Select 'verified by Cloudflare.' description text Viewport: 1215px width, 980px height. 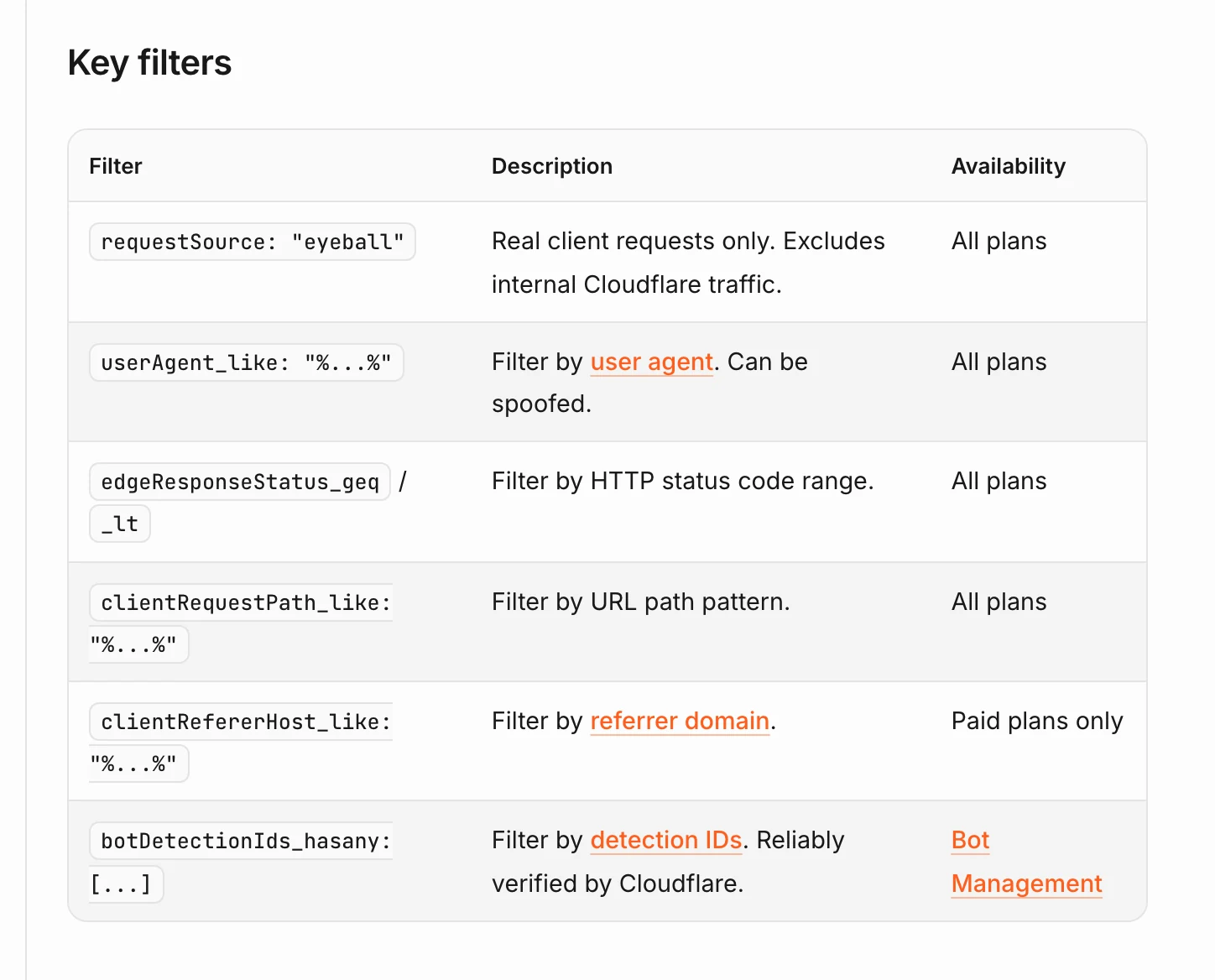pyautogui.click(x=618, y=884)
